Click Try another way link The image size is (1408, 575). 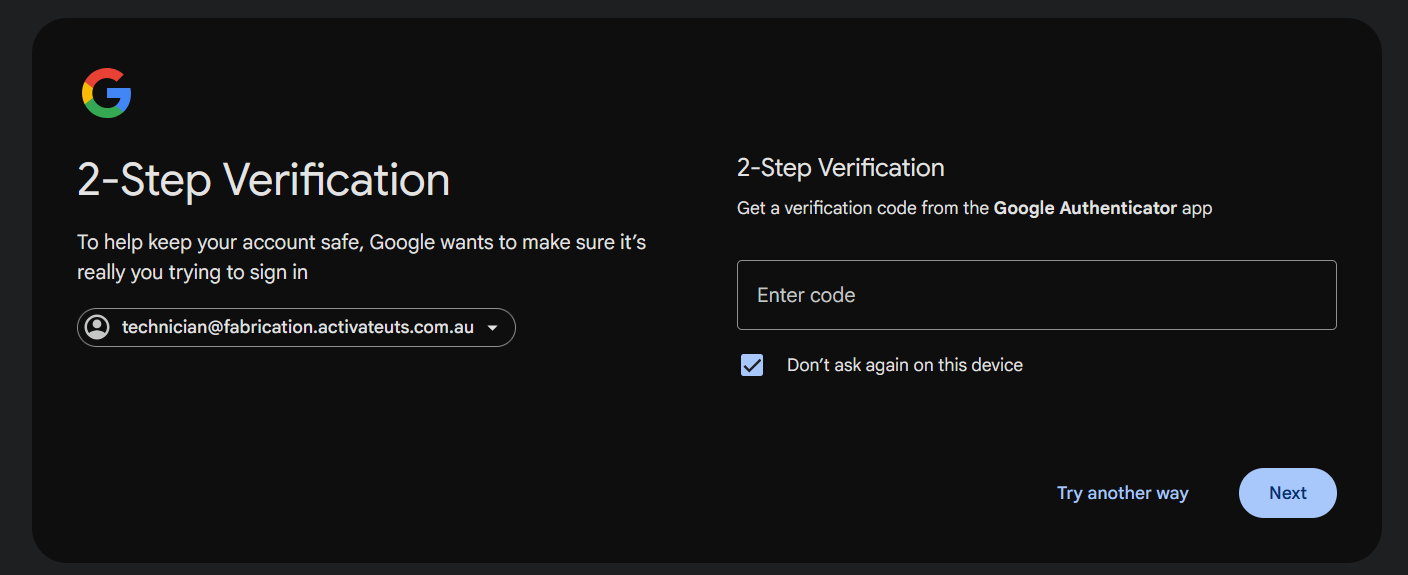1122,493
